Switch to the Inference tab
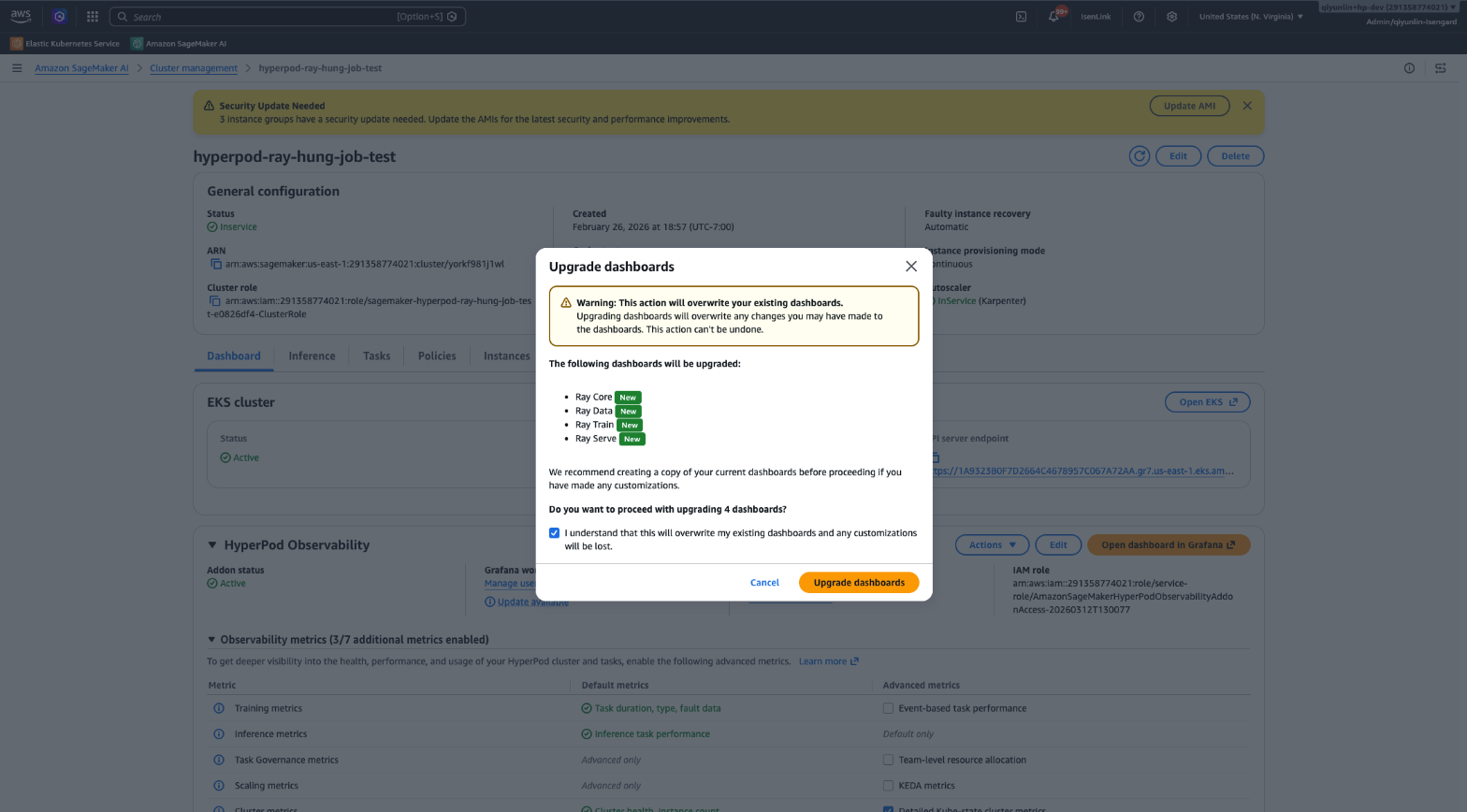The width and height of the screenshot is (1467, 812). click(x=312, y=355)
